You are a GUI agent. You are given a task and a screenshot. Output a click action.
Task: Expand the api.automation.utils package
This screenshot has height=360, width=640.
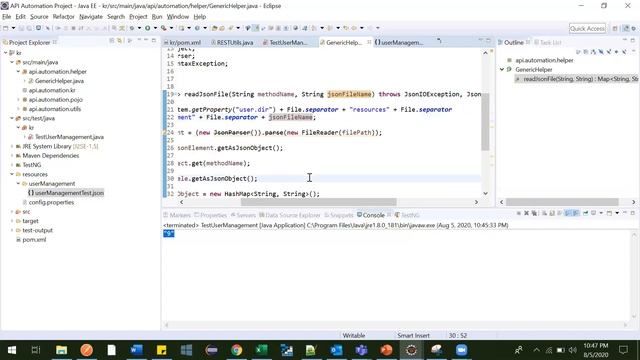pos(18,109)
